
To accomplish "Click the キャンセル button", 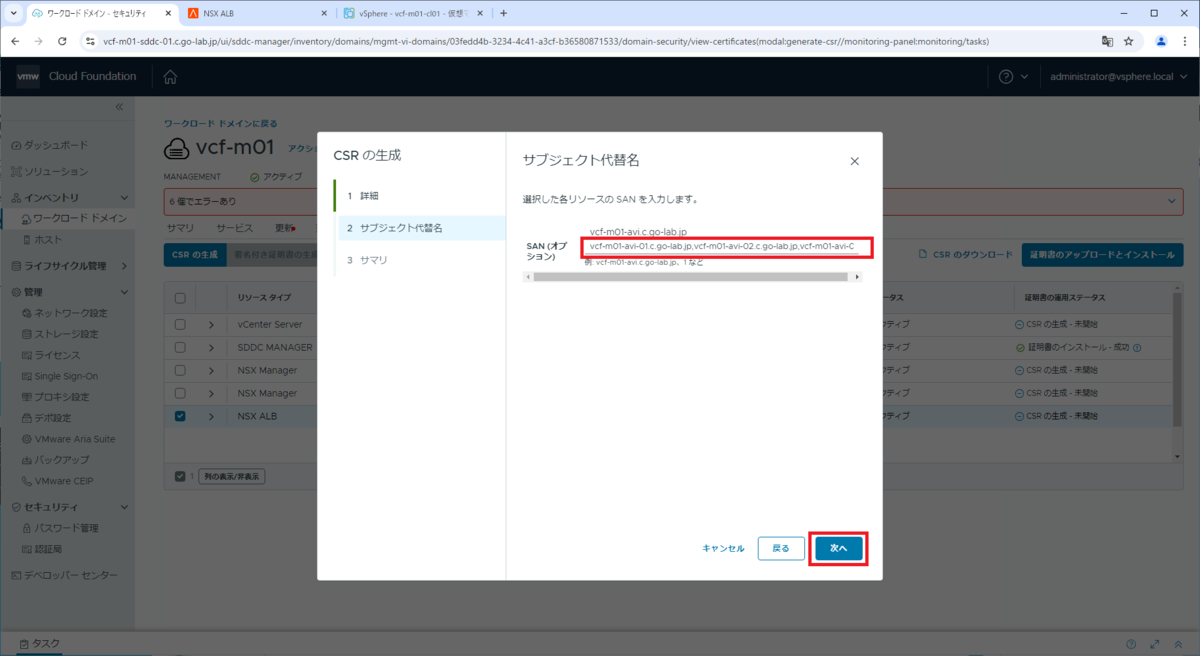I will click(723, 548).
